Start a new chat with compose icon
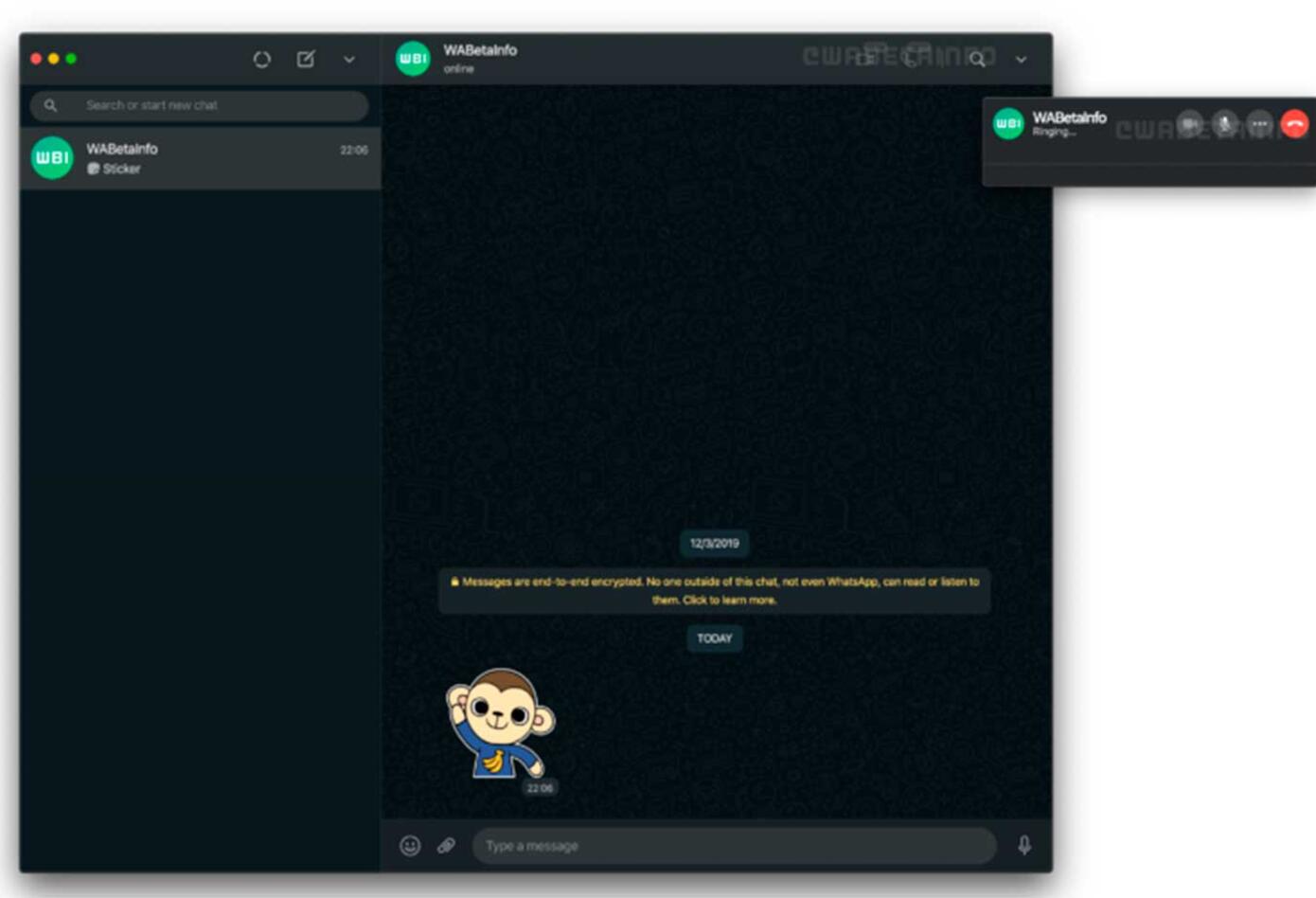 (306, 59)
